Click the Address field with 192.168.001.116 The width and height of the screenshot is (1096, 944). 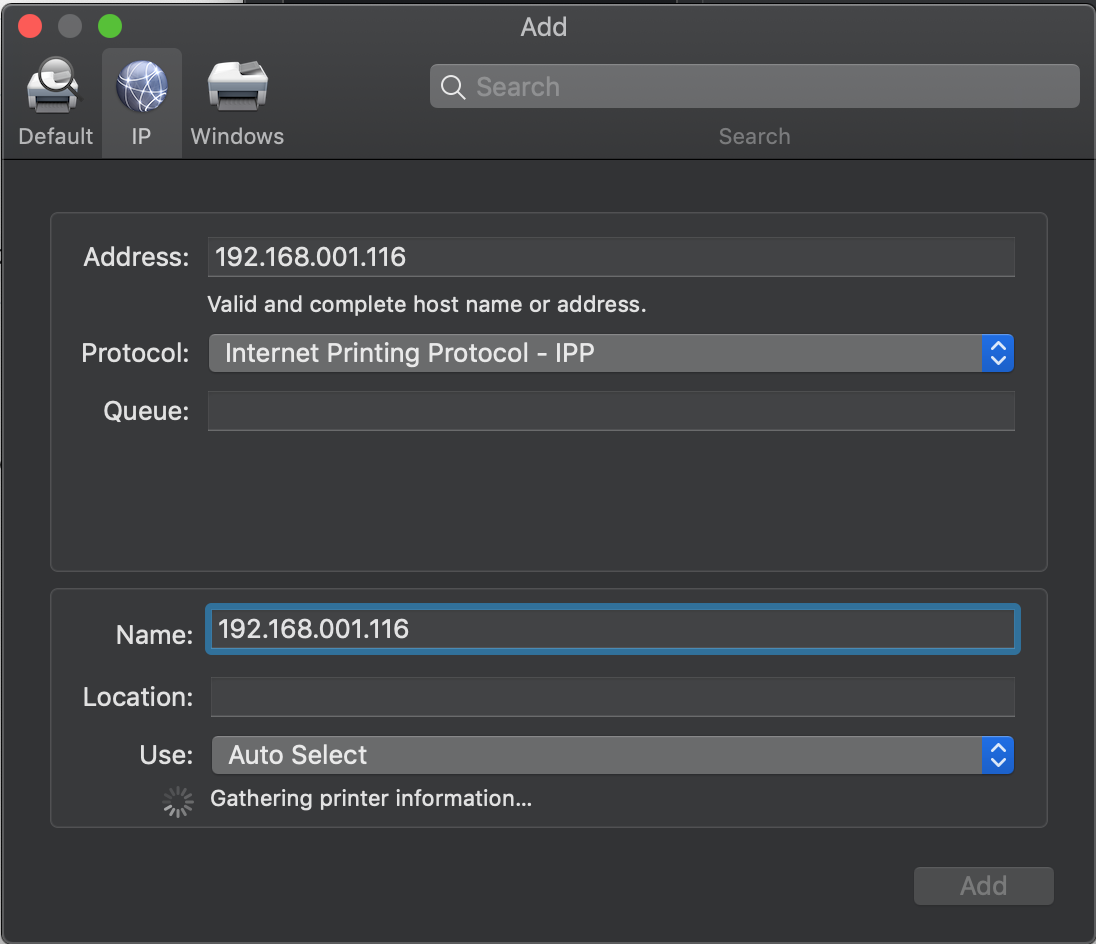(x=611, y=256)
